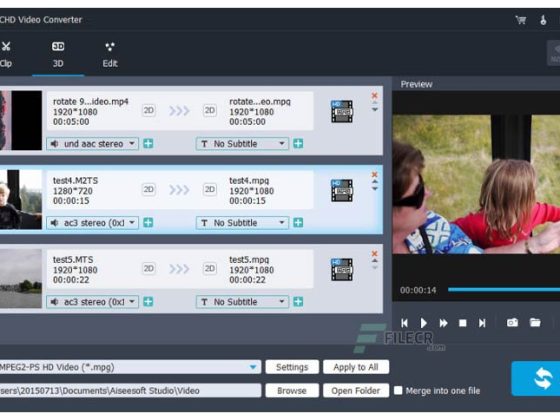Open output format icon for rotate...eo.mpg
The width and height of the screenshot is (560, 420).
click(x=342, y=111)
